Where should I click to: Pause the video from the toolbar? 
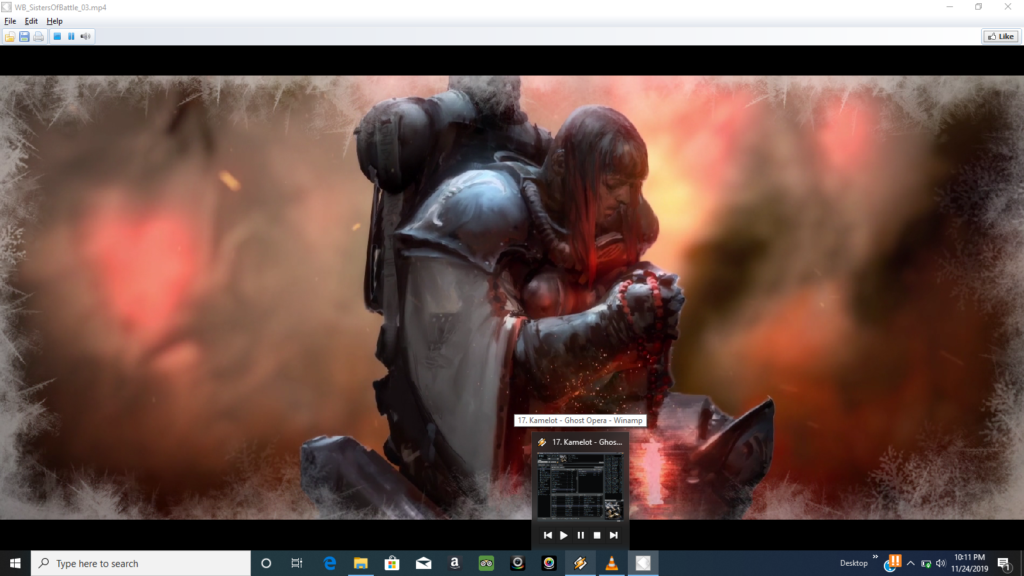pos(71,37)
